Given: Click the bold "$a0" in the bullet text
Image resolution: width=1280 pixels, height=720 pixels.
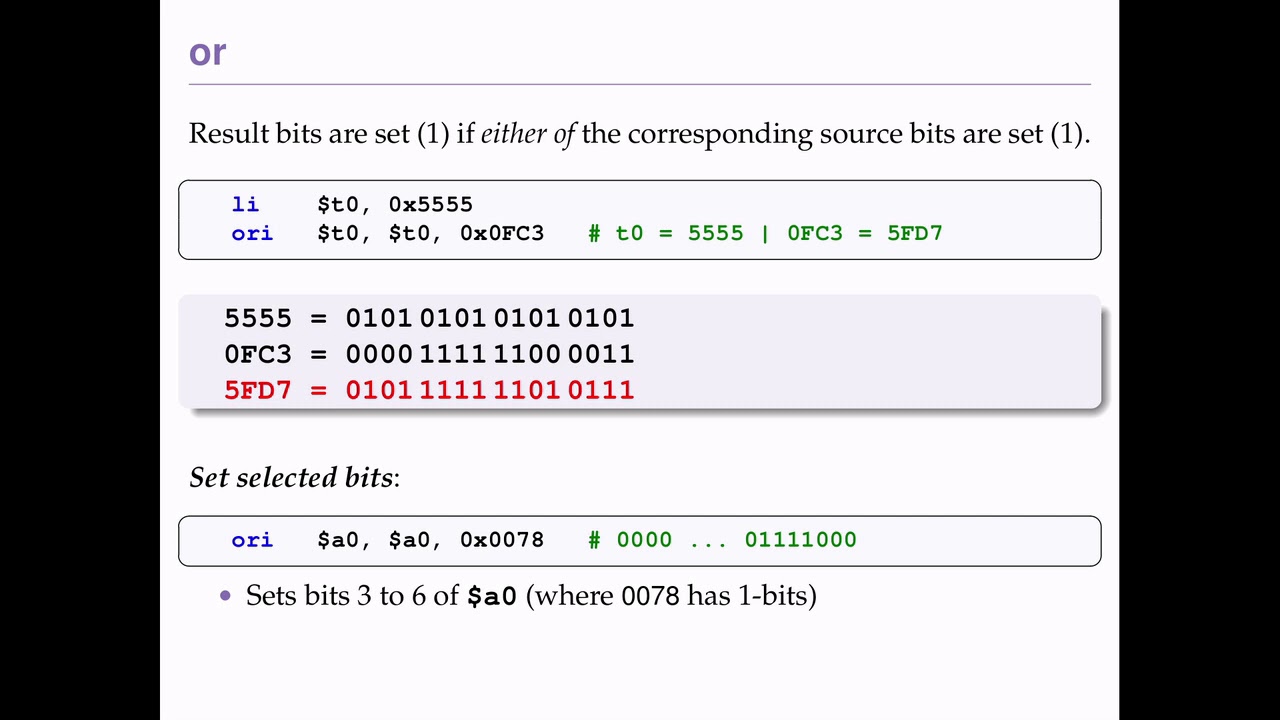Looking at the screenshot, I should point(491,598).
